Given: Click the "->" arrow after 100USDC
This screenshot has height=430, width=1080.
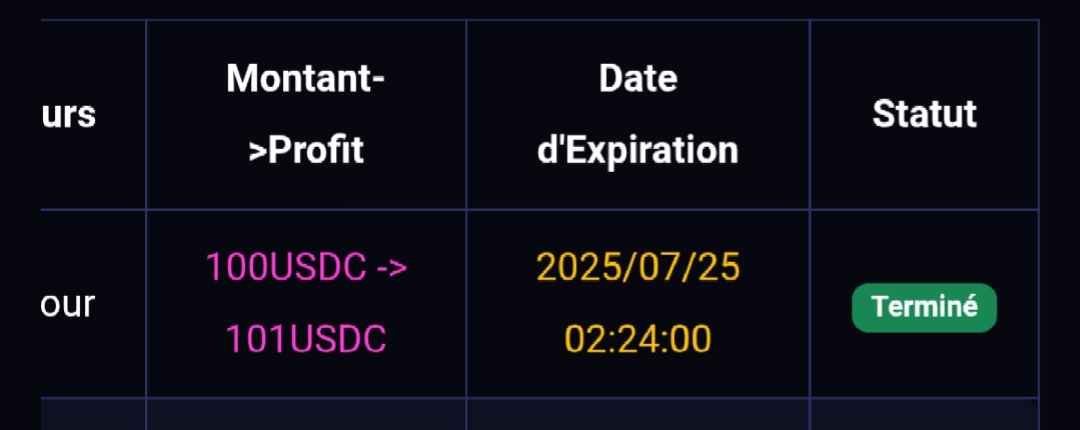Looking at the screenshot, I should click(x=391, y=268).
